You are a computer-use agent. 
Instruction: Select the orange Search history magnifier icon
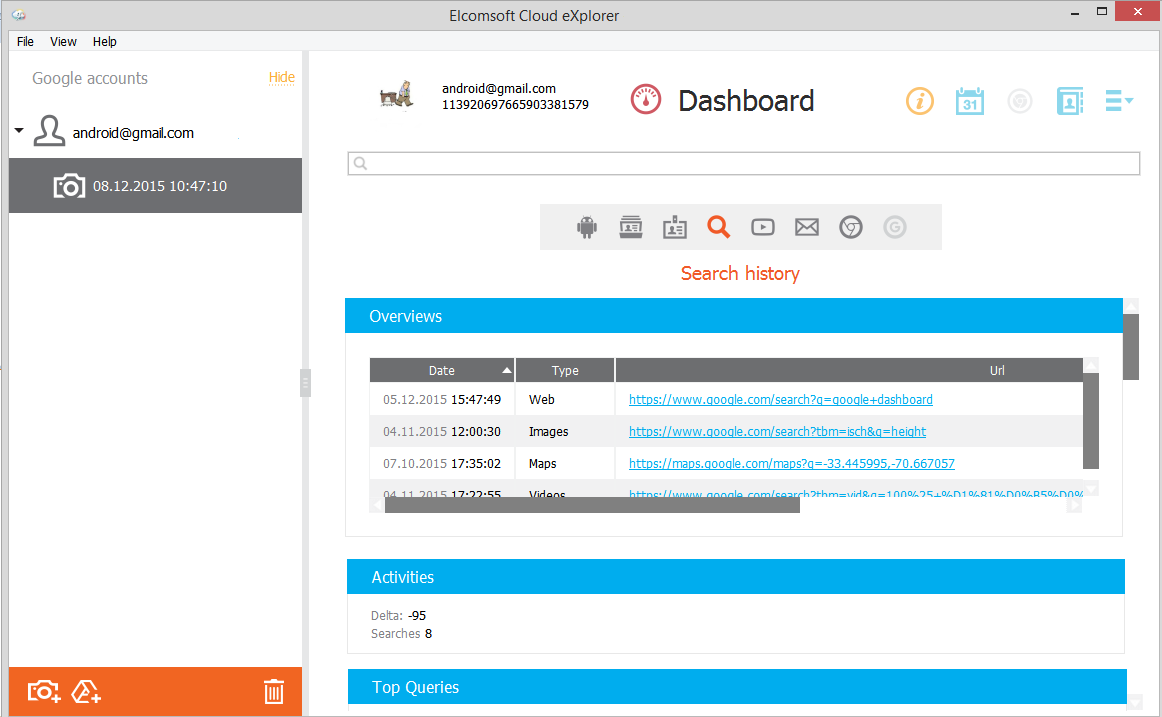coord(718,227)
